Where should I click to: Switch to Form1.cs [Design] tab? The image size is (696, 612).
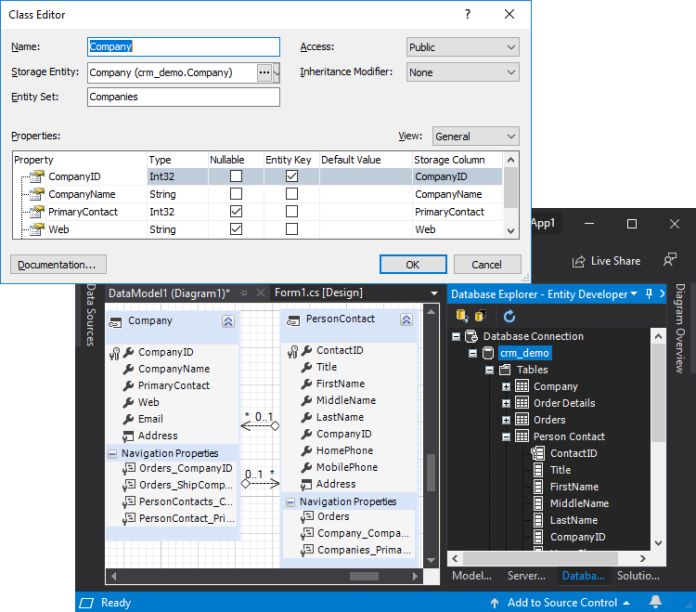pos(319,292)
